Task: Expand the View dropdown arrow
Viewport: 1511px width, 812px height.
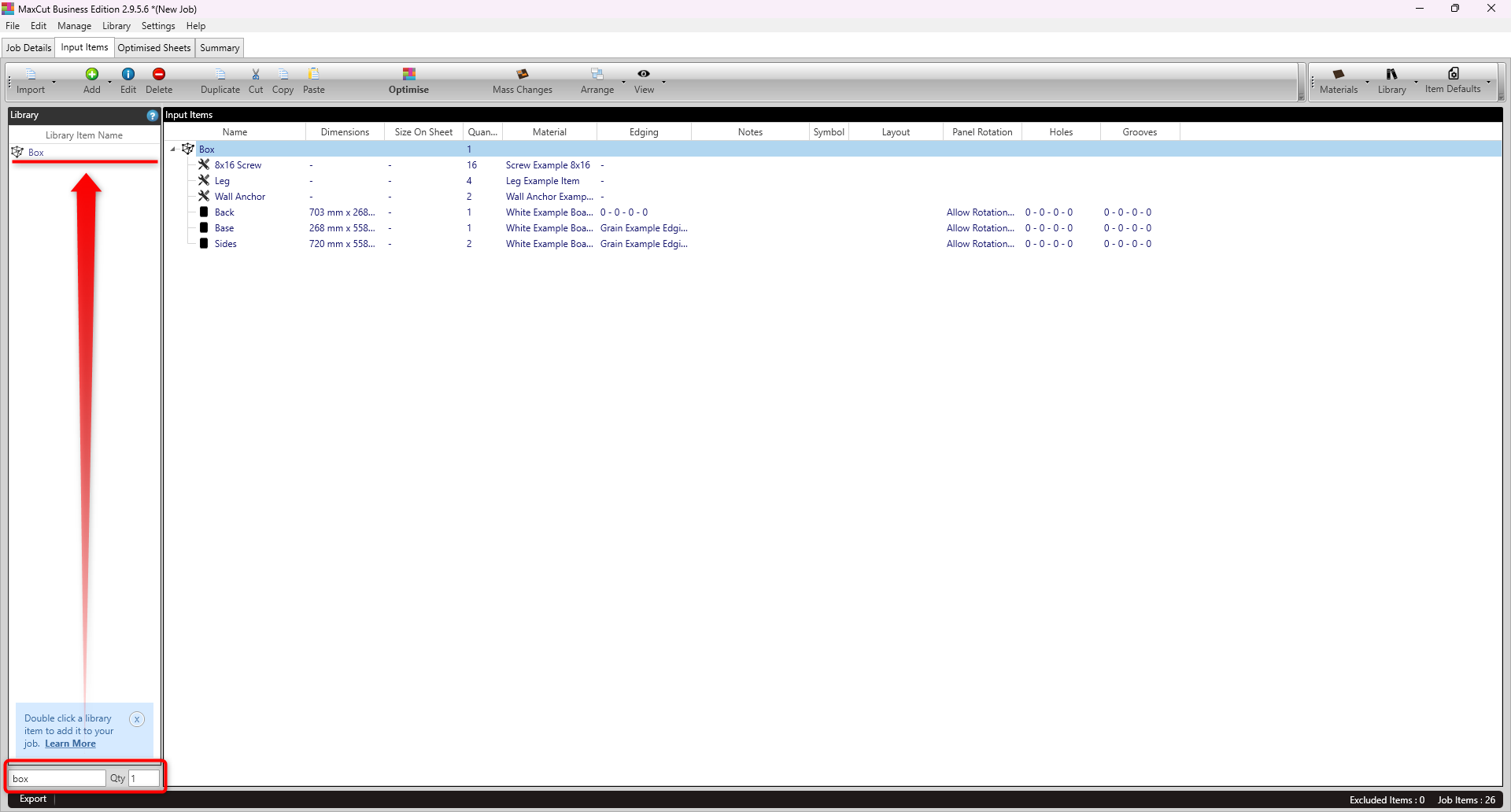Action: [x=663, y=82]
